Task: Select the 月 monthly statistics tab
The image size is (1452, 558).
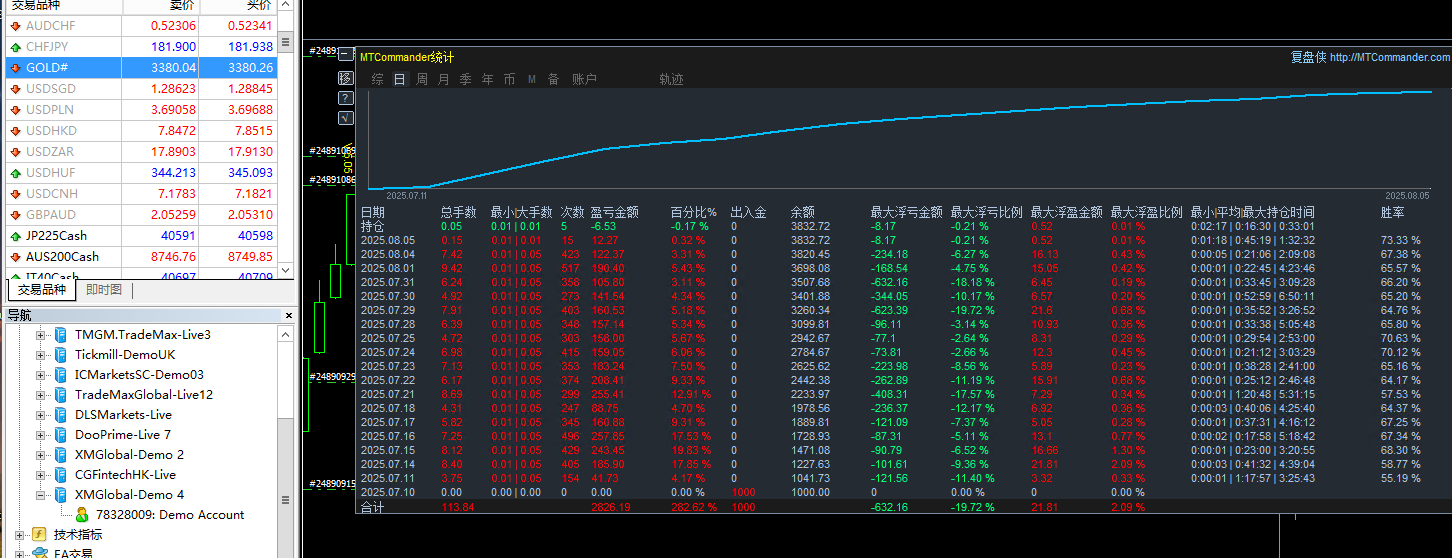Action: click(x=443, y=79)
